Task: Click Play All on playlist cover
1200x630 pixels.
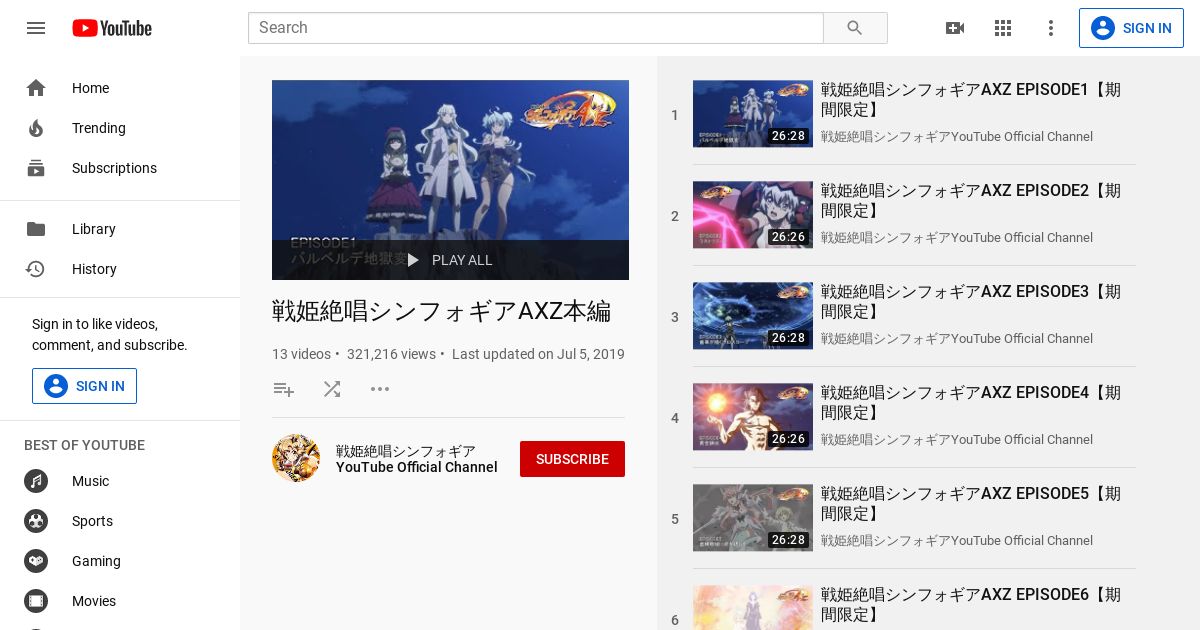Action: pos(450,260)
